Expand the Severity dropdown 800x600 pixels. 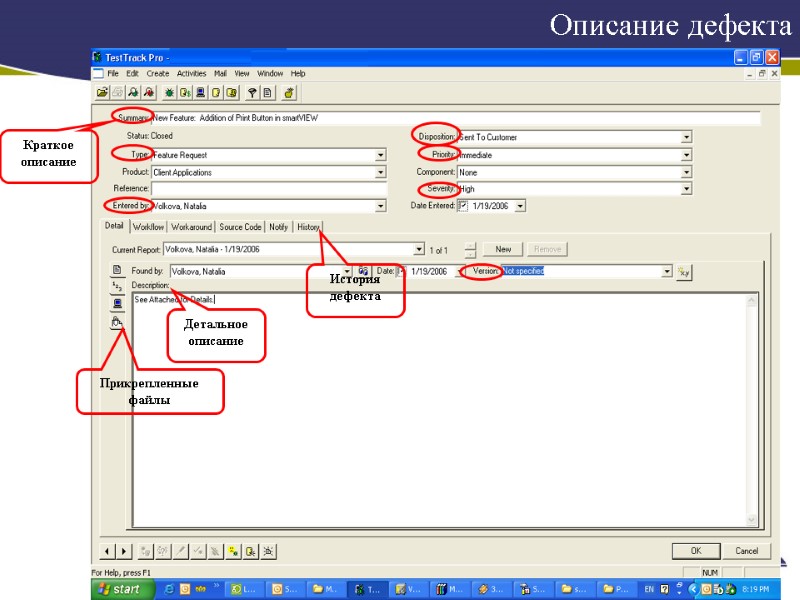(x=686, y=189)
